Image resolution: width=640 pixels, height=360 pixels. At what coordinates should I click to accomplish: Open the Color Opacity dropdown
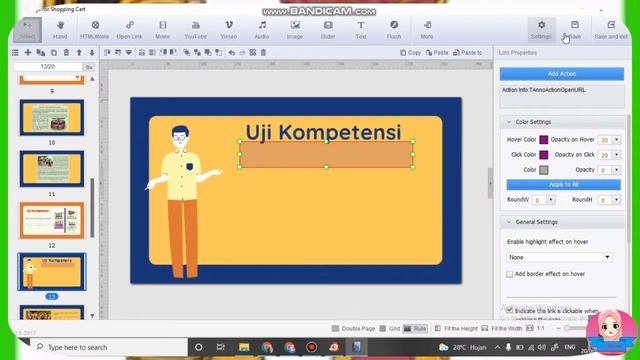616,170
